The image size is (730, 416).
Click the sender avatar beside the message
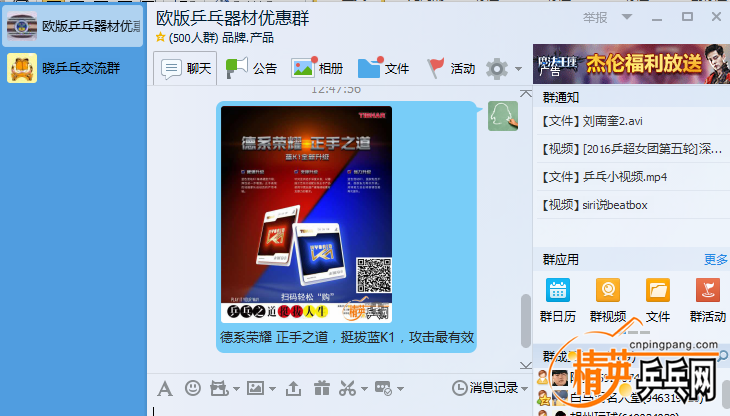pos(503,116)
